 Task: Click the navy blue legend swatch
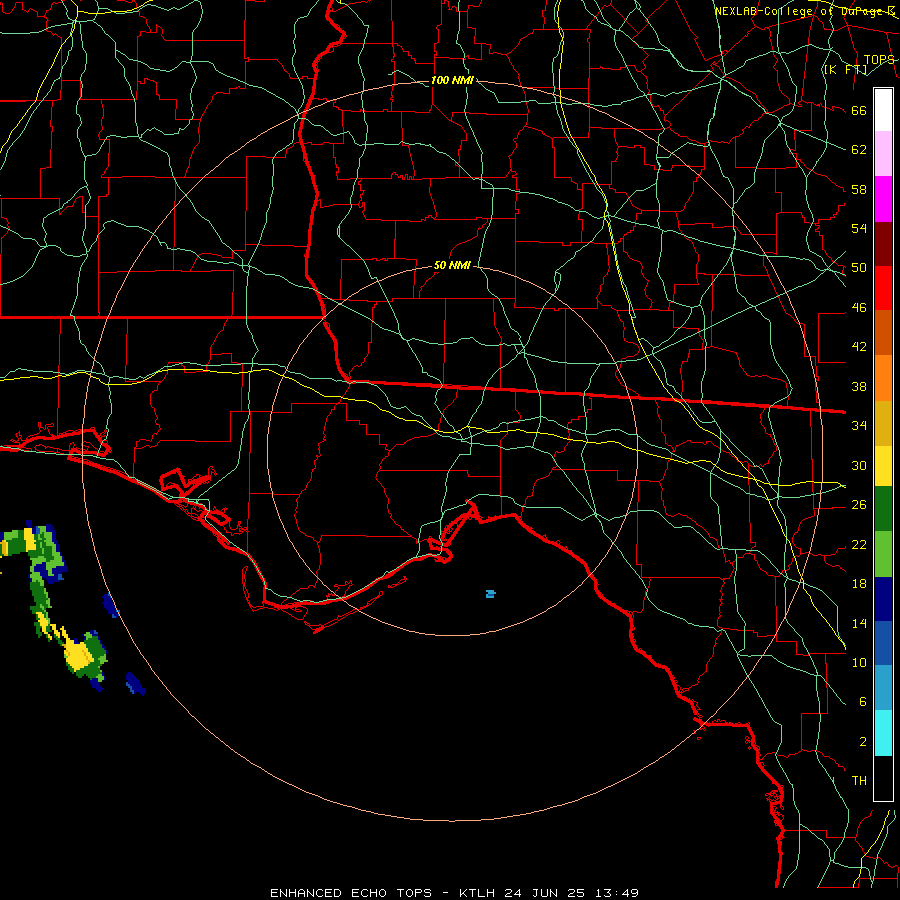[883, 599]
